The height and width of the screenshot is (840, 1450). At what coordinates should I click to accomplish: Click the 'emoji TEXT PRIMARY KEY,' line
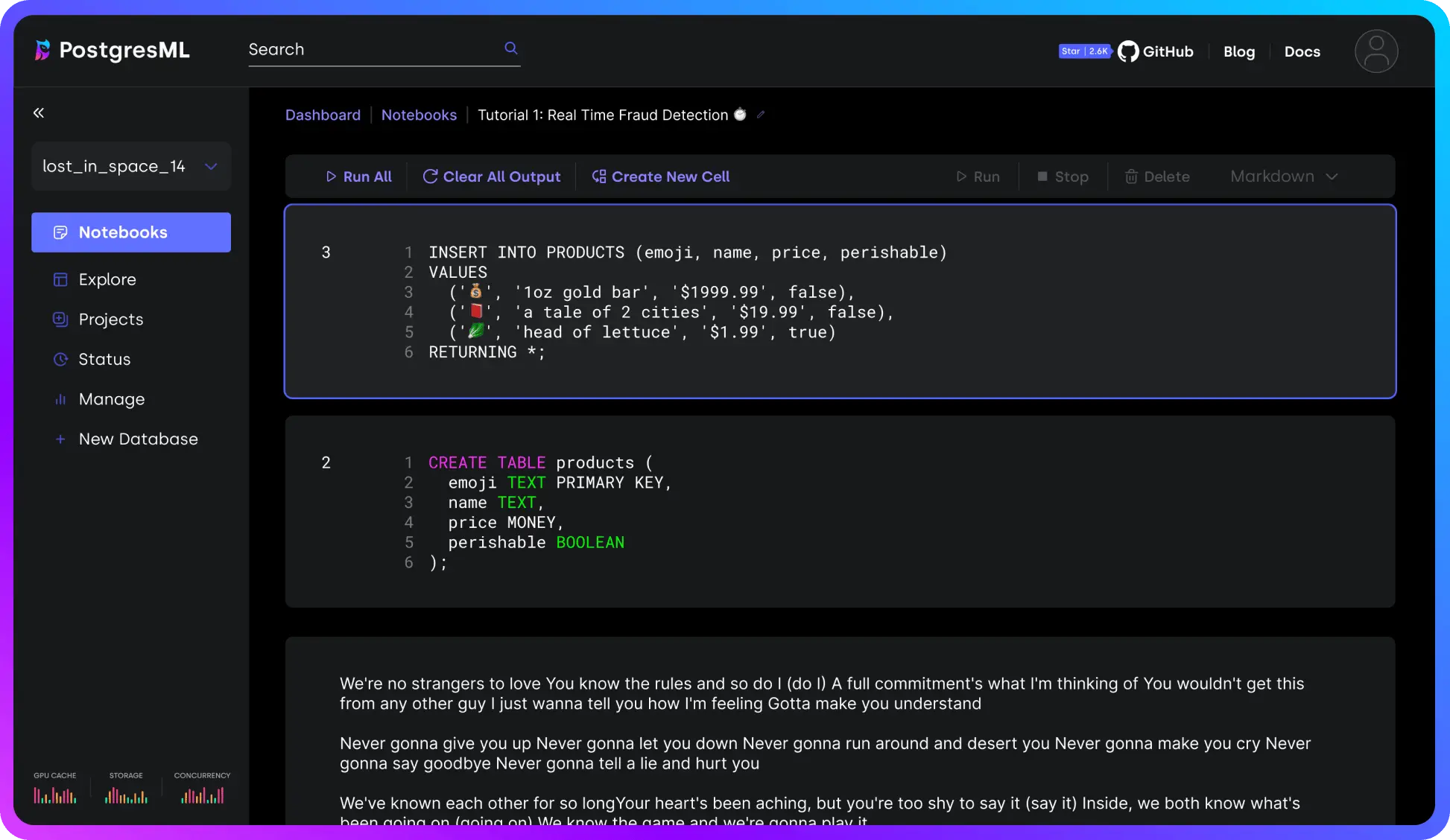click(560, 483)
